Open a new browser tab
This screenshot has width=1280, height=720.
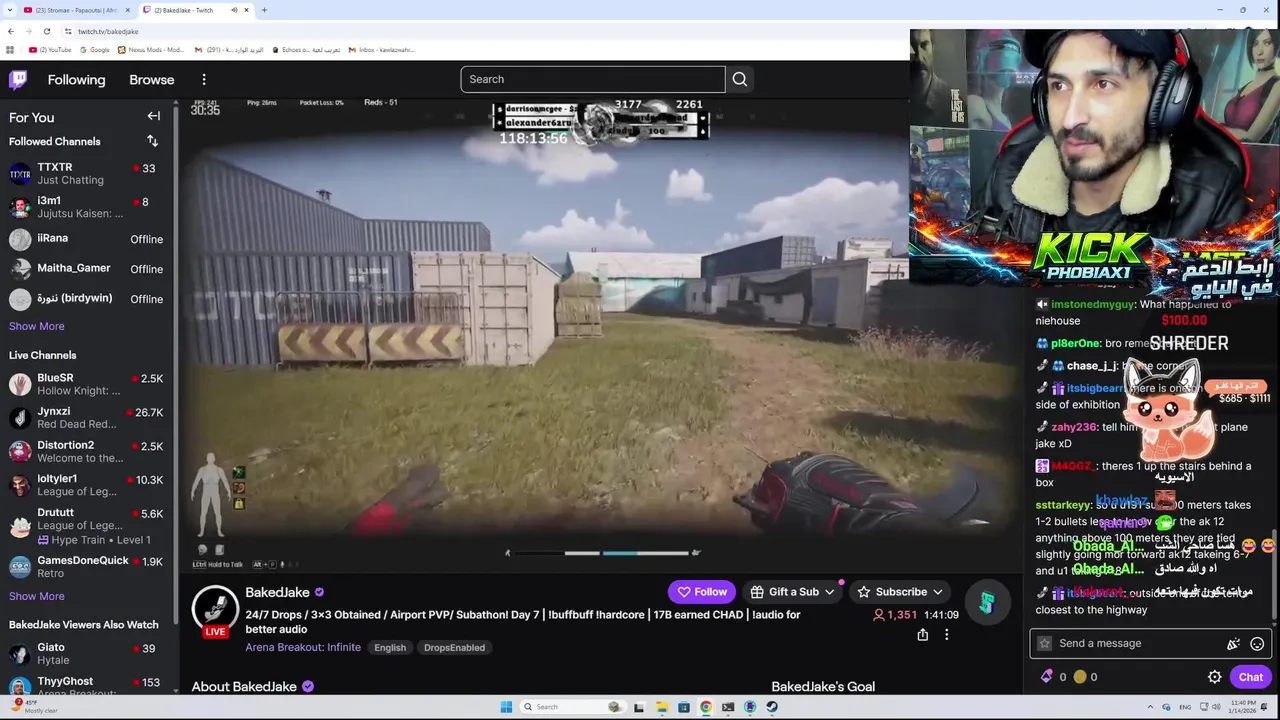tap(264, 10)
